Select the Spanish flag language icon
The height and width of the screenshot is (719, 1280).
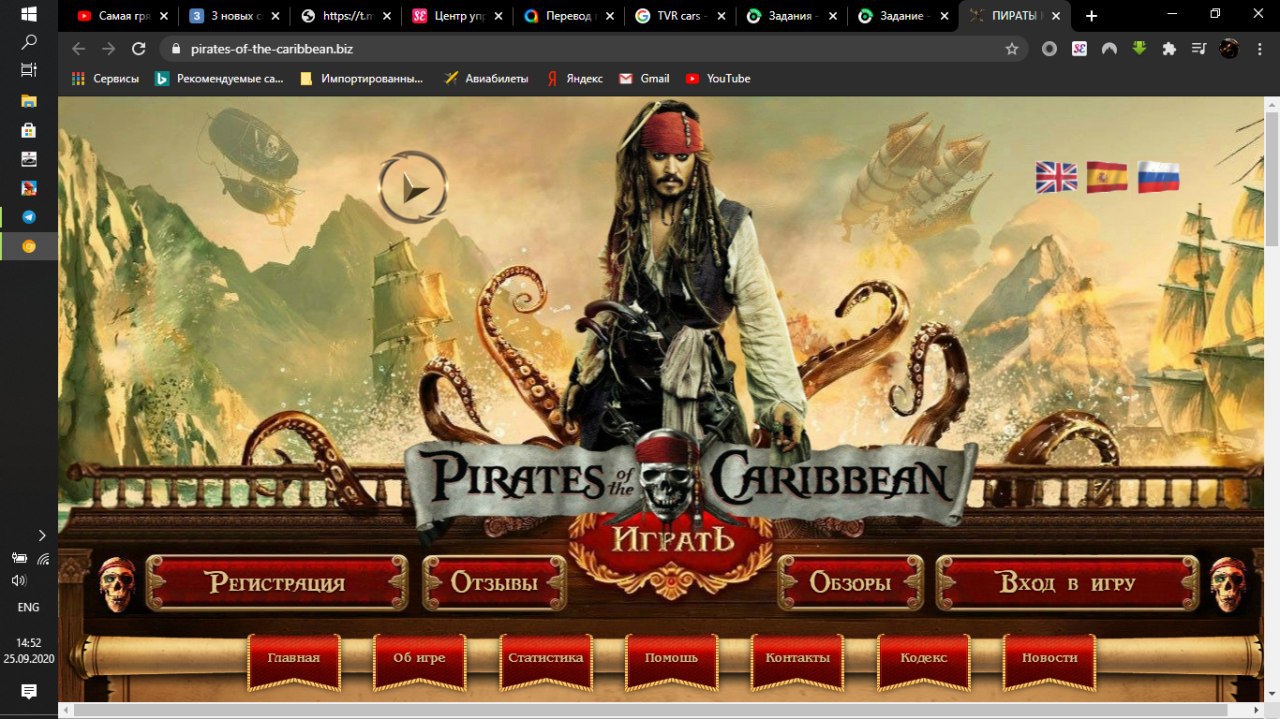point(1107,177)
